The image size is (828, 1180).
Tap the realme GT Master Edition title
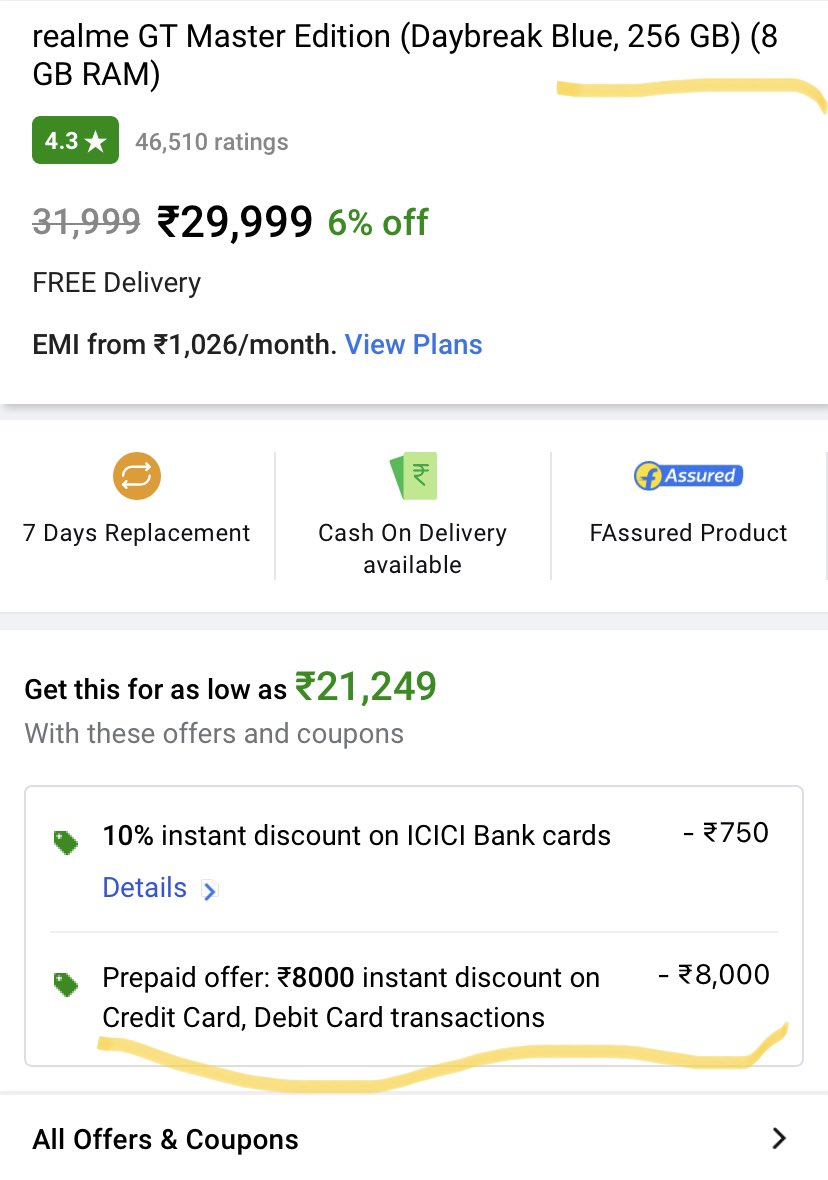click(x=405, y=56)
